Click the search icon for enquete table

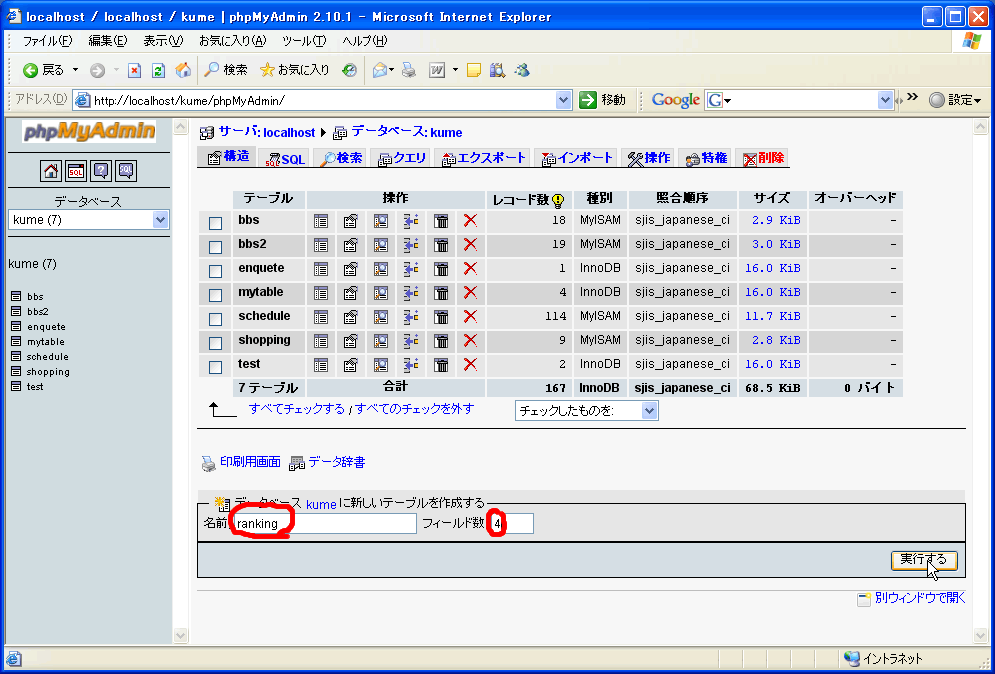point(381,268)
